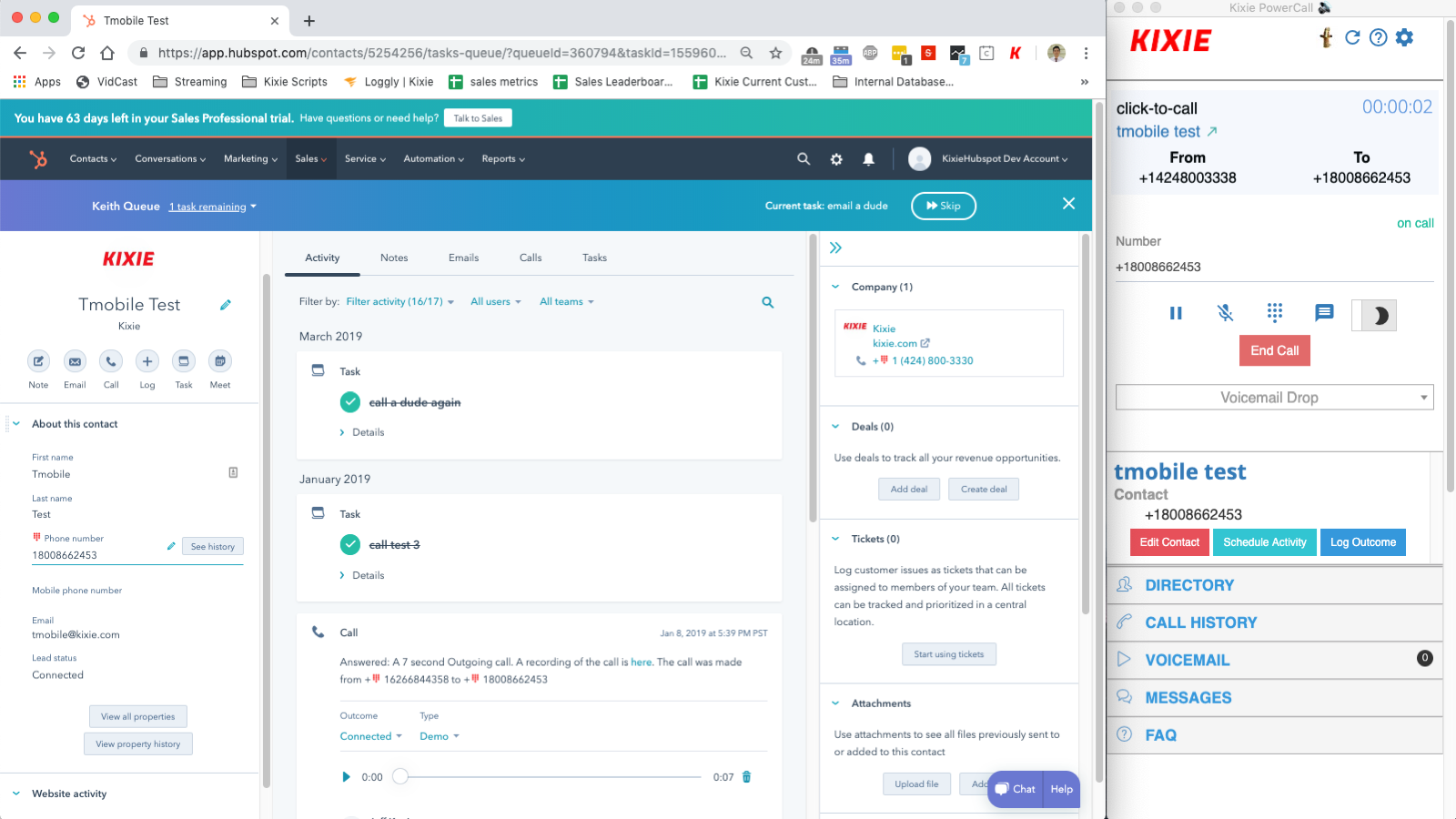The image size is (1456, 819).
Task: Open Kixie PowerCall settings gear
Action: (x=1404, y=37)
